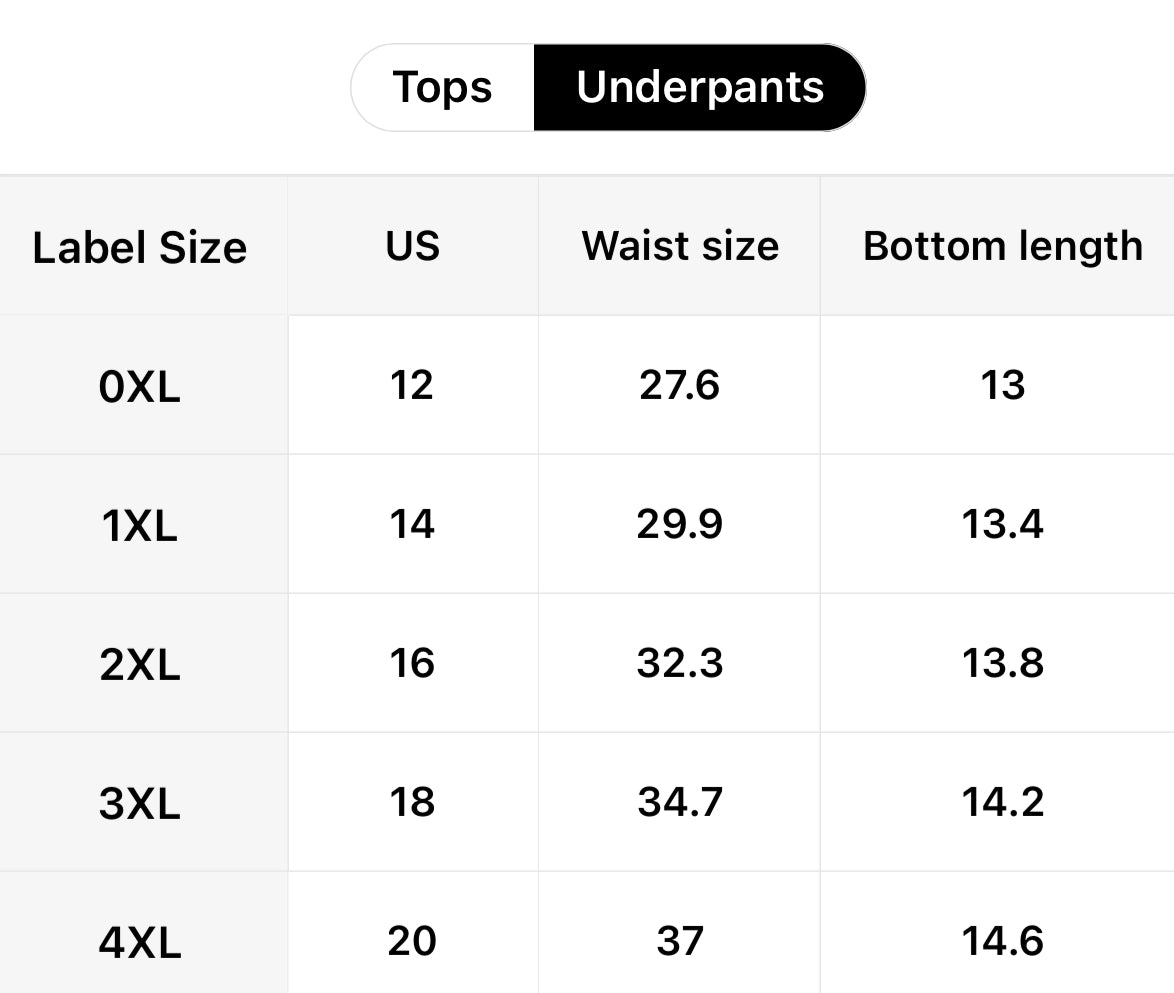This screenshot has width=1174, height=993.
Task: Select the Underpants tab
Action: pyautogui.click(x=700, y=88)
